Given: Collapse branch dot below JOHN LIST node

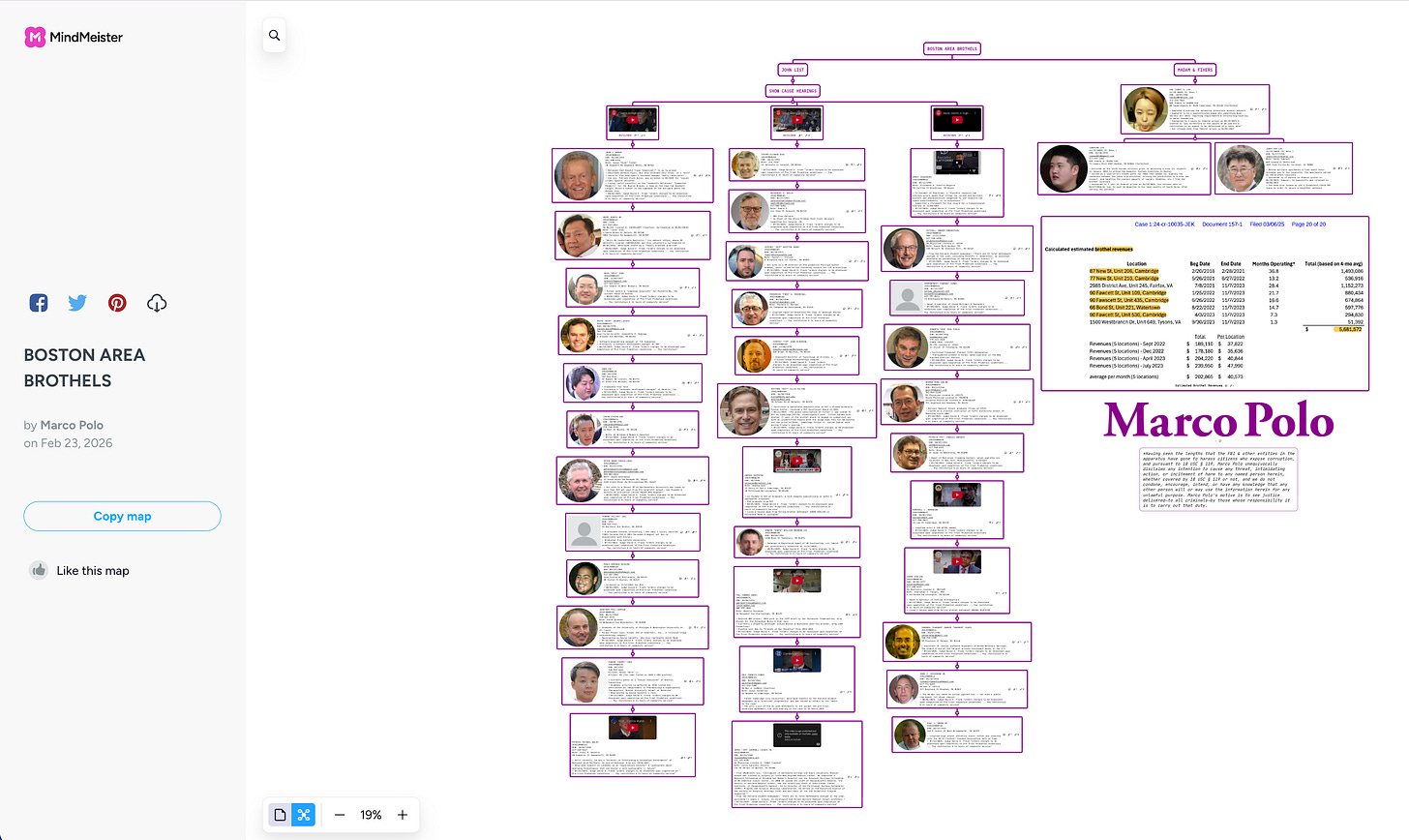Looking at the screenshot, I should (x=793, y=79).
